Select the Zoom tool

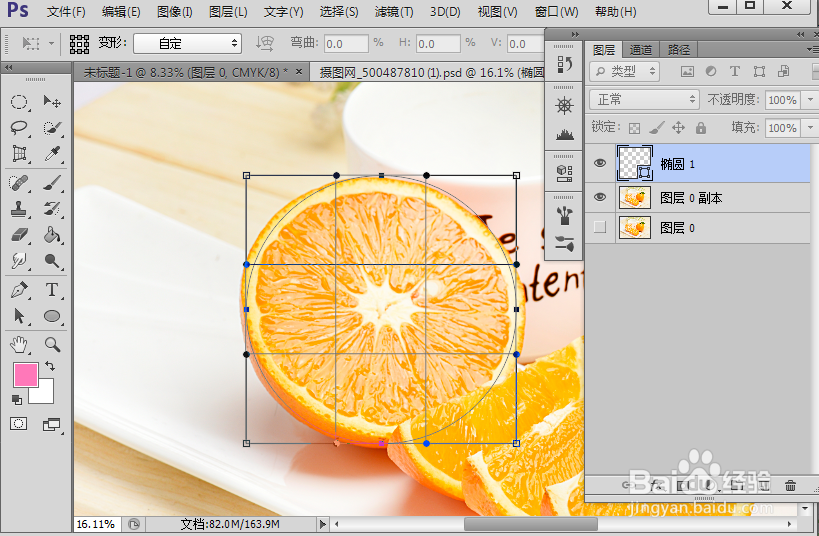point(52,344)
